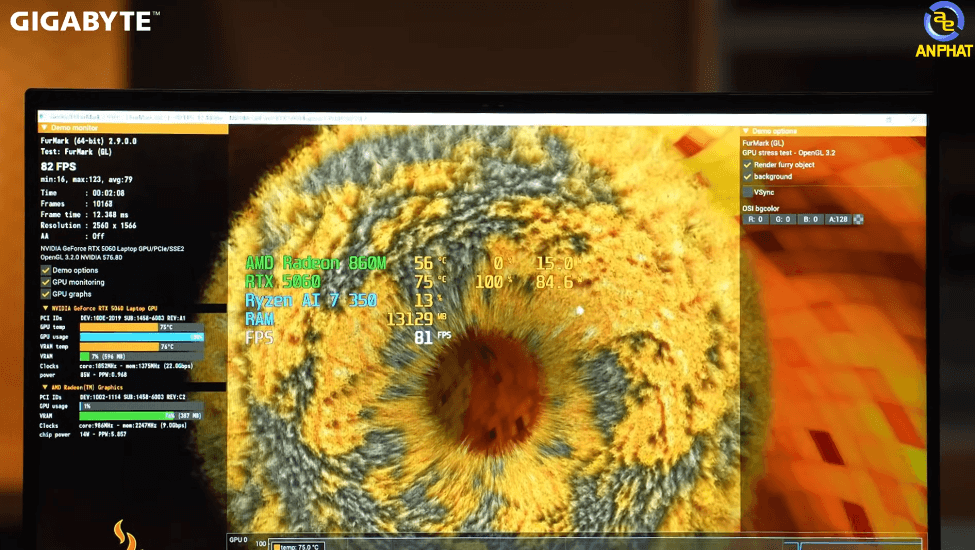Click the GPU 0 graph label
This screenshot has width=975, height=550.
(238, 539)
